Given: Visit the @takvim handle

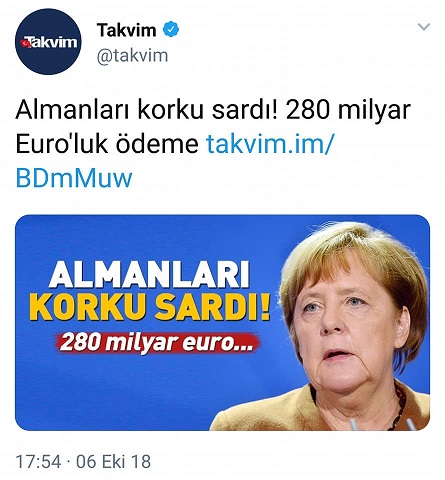Looking at the screenshot, I should [x=132, y=55].
